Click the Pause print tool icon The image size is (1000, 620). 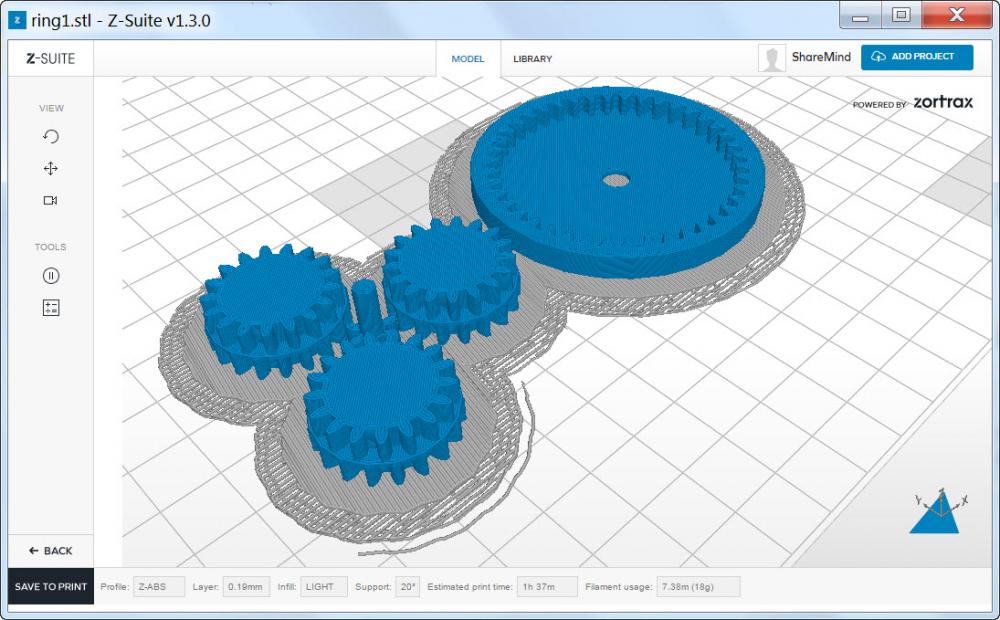click(51, 276)
